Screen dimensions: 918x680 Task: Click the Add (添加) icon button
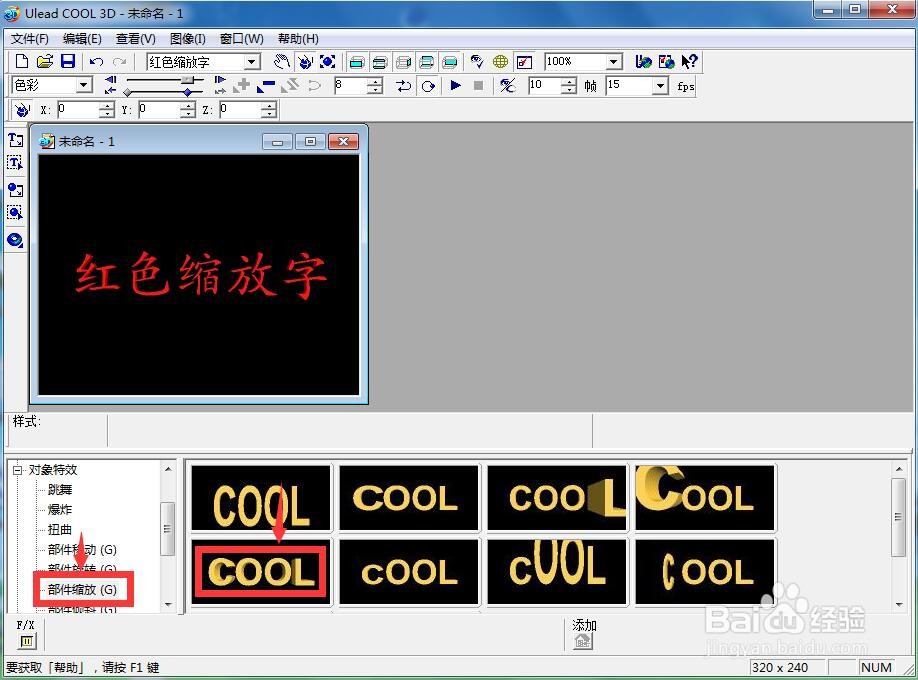pos(583,641)
